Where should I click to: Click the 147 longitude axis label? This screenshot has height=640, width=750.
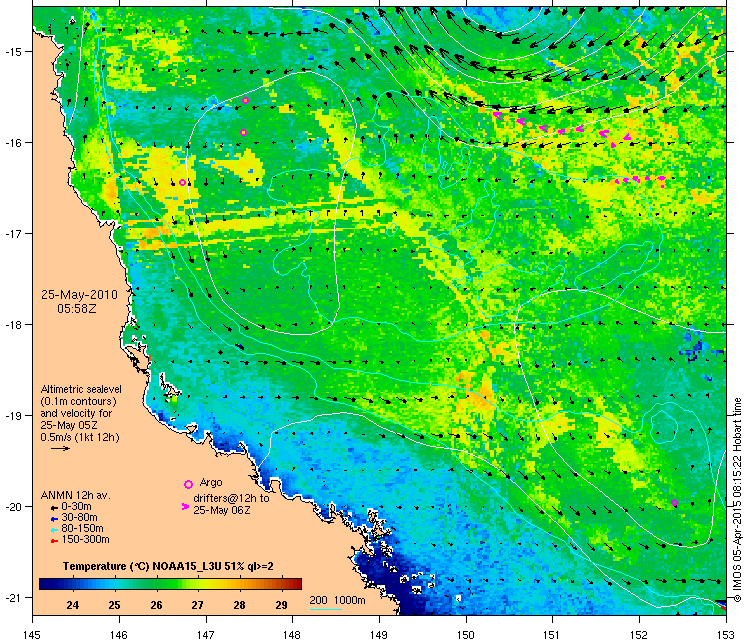click(206, 634)
